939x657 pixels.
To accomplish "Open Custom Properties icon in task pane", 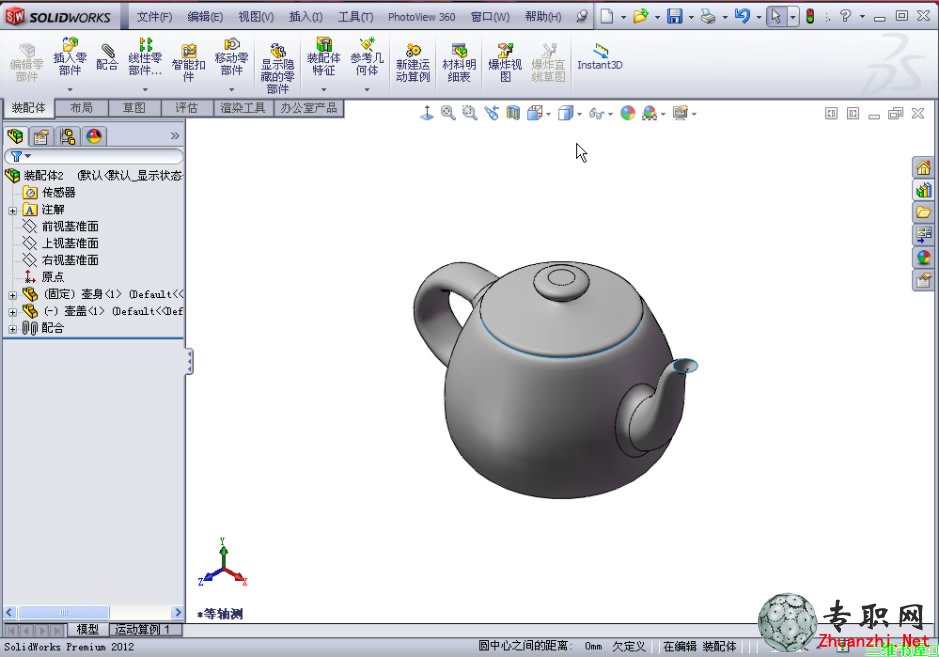I will tap(923, 280).
